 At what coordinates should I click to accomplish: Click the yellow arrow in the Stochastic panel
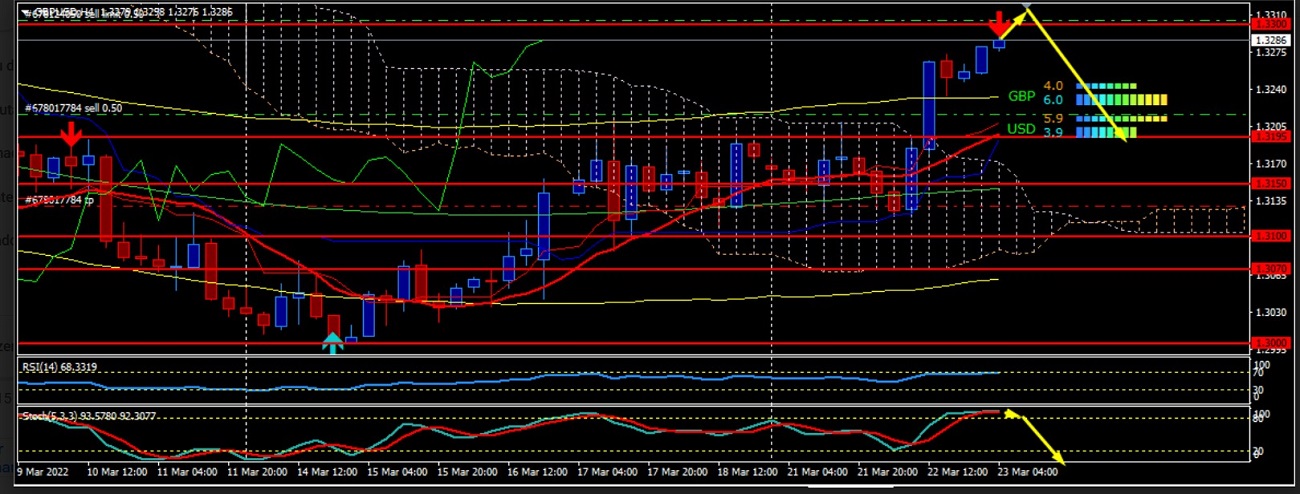[x=1036, y=437]
